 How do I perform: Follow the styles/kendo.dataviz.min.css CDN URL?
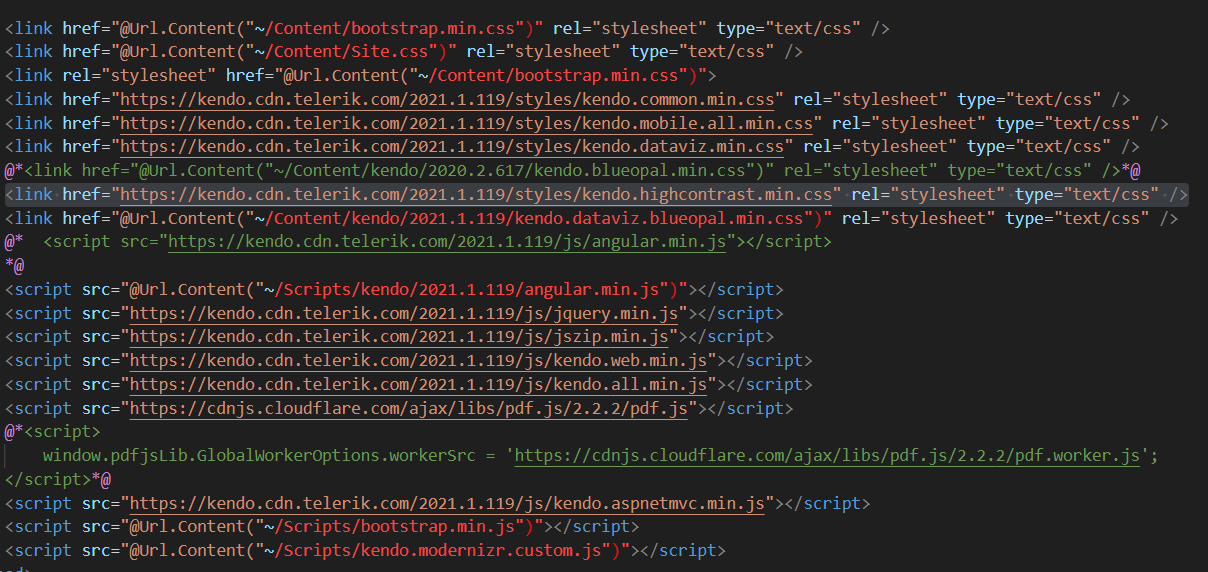click(452, 146)
